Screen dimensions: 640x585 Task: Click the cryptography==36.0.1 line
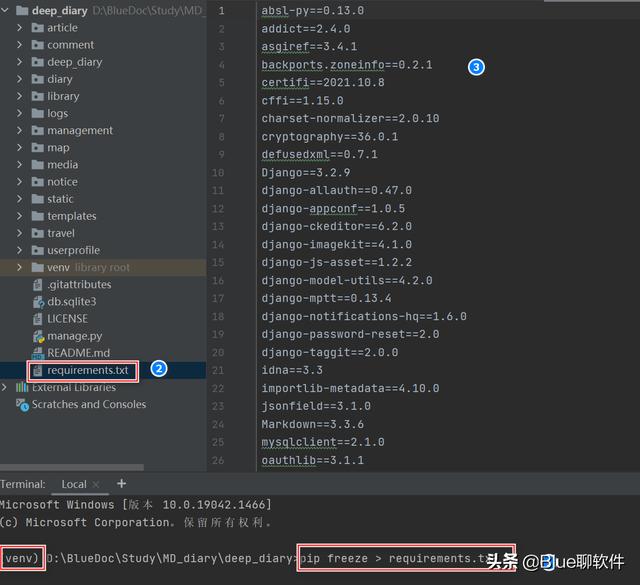pyautogui.click(x=330, y=137)
